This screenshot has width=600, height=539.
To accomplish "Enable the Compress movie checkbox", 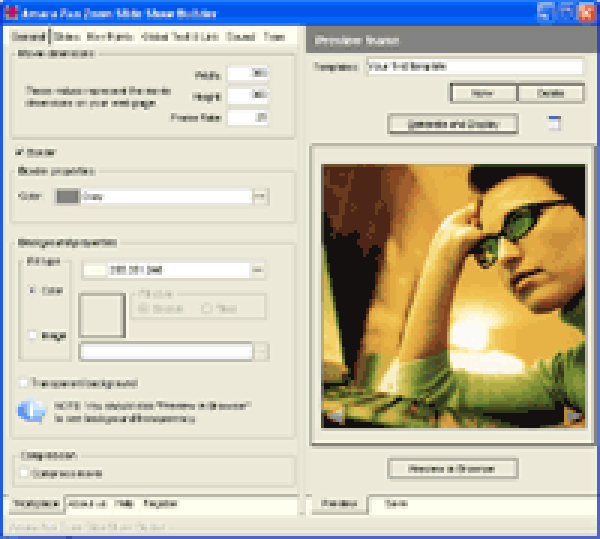I will click(x=24, y=474).
